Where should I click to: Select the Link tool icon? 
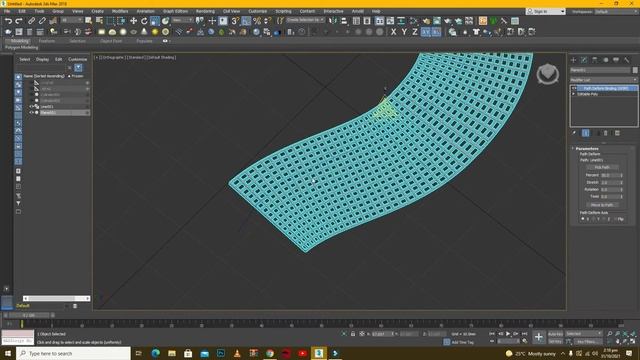click(31, 21)
